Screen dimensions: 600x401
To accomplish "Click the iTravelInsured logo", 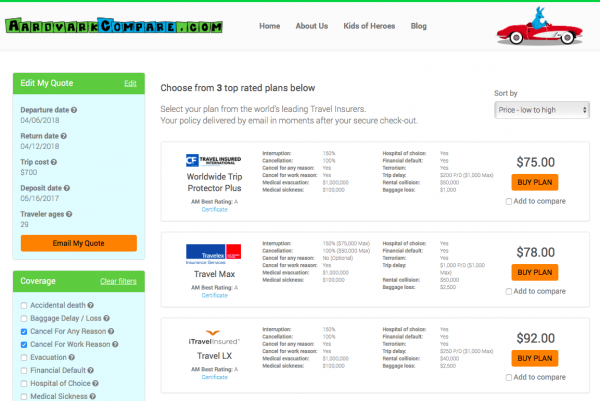I will pyautogui.click(x=214, y=337).
